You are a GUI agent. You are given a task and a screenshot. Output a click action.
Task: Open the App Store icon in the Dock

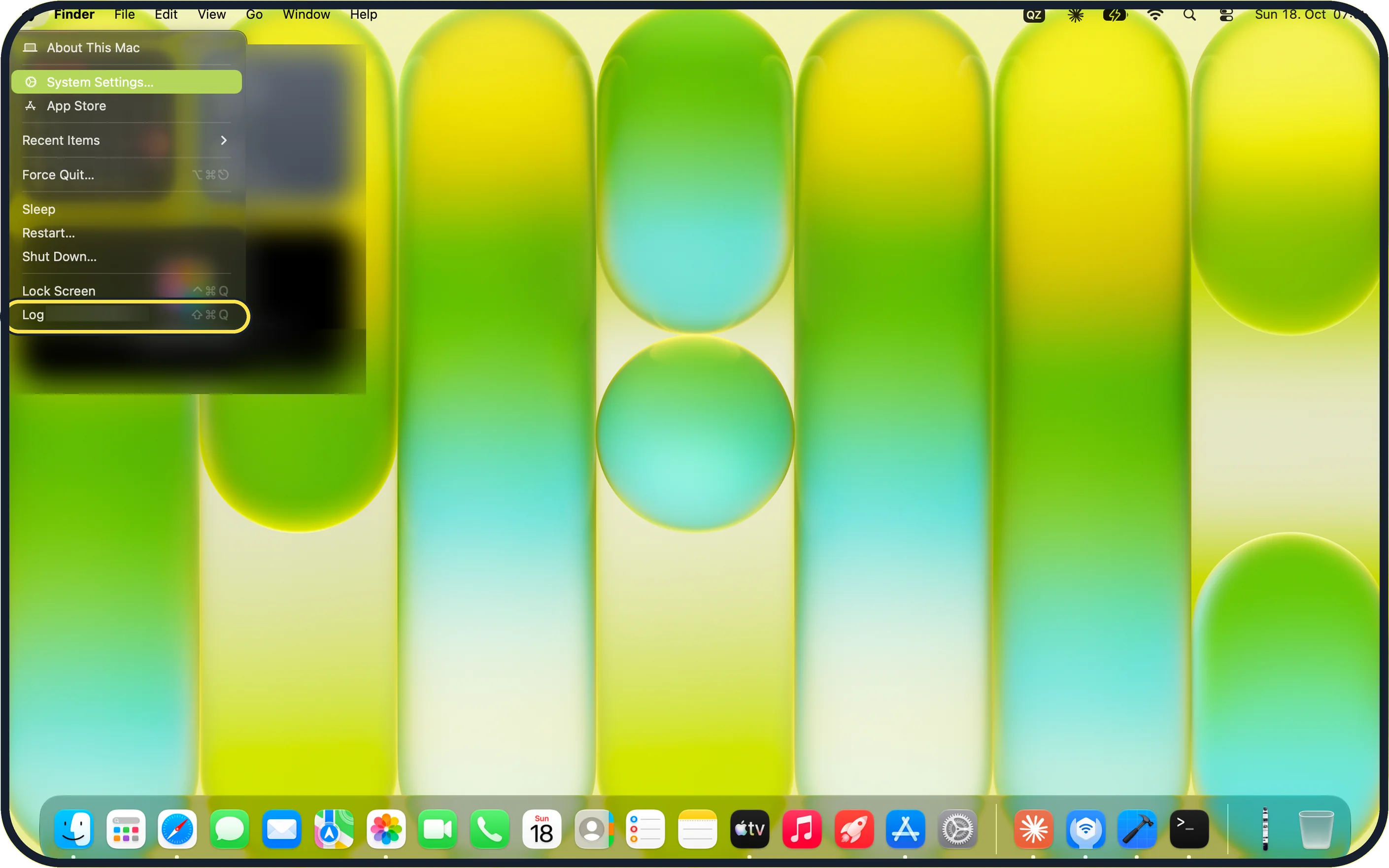click(x=906, y=829)
